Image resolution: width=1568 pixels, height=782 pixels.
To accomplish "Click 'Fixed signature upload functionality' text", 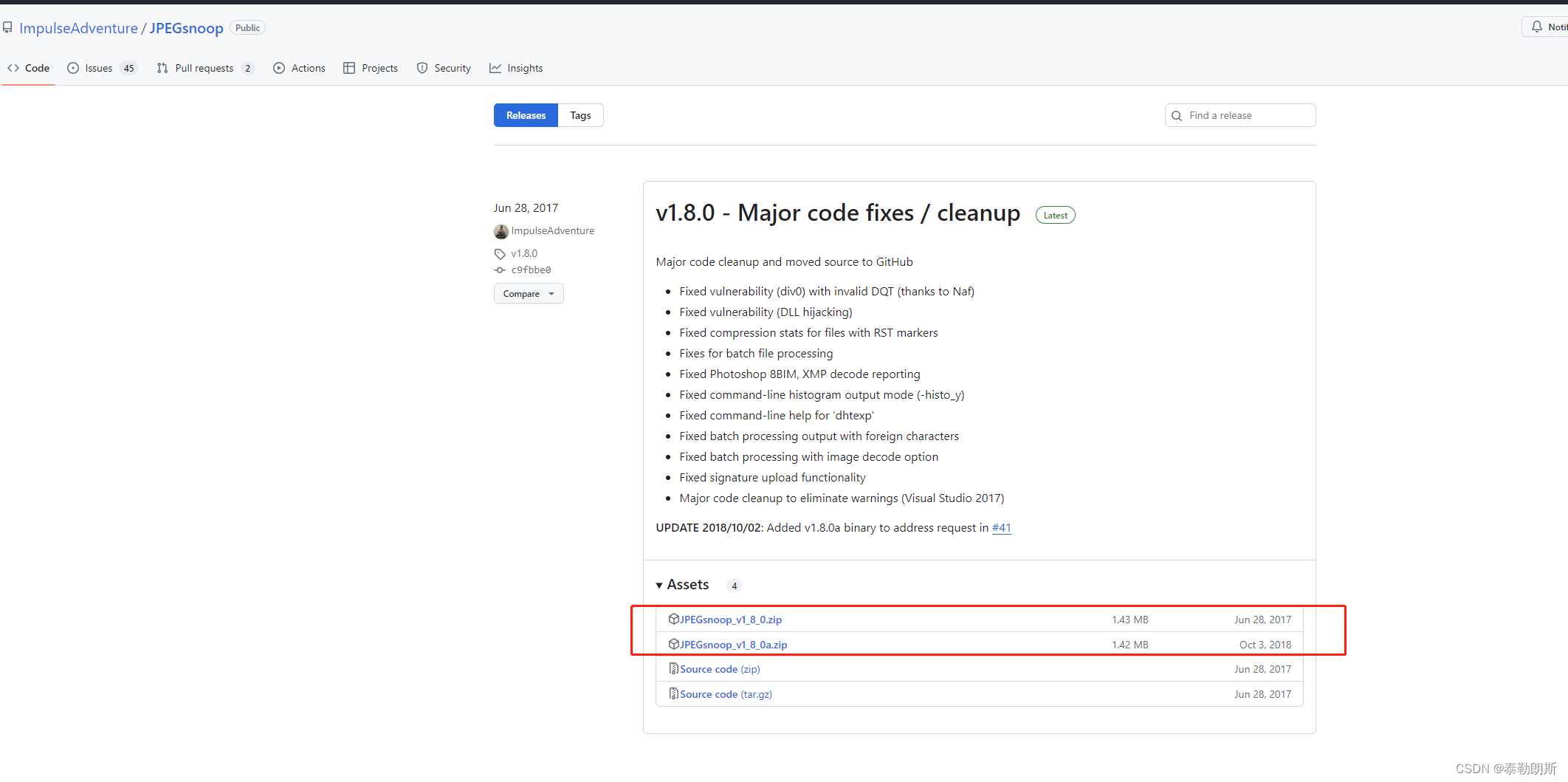I will [x=772, y=478].
